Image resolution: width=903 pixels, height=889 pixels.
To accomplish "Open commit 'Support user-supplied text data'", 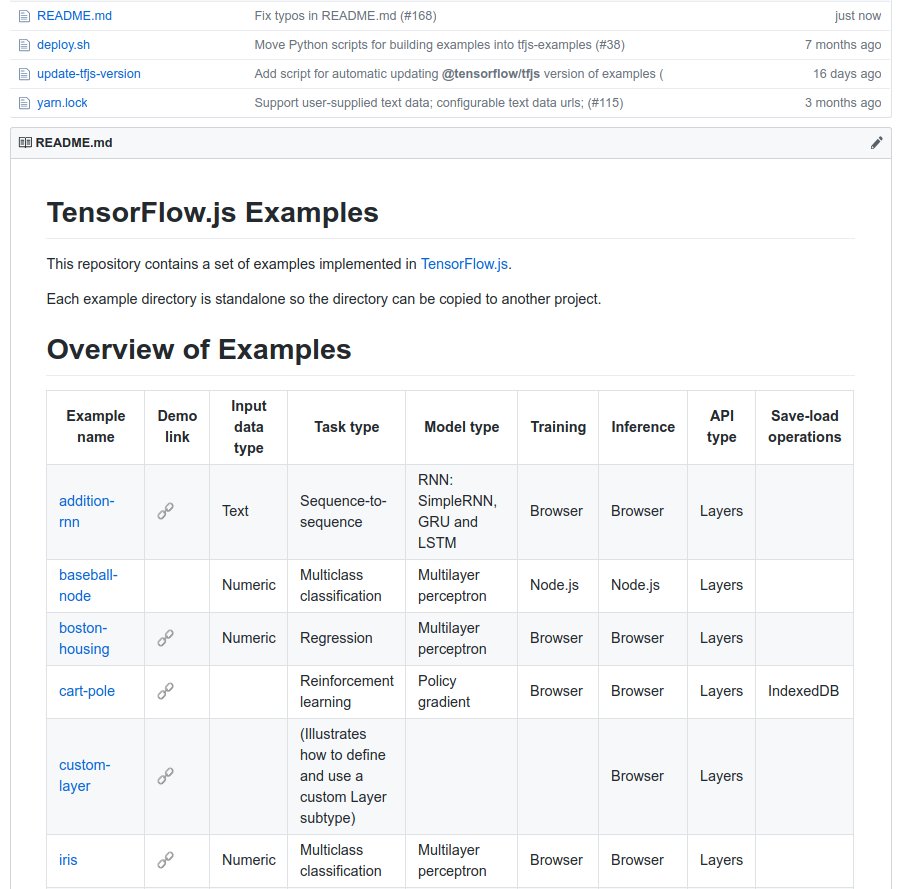I will tap(439, 103).
